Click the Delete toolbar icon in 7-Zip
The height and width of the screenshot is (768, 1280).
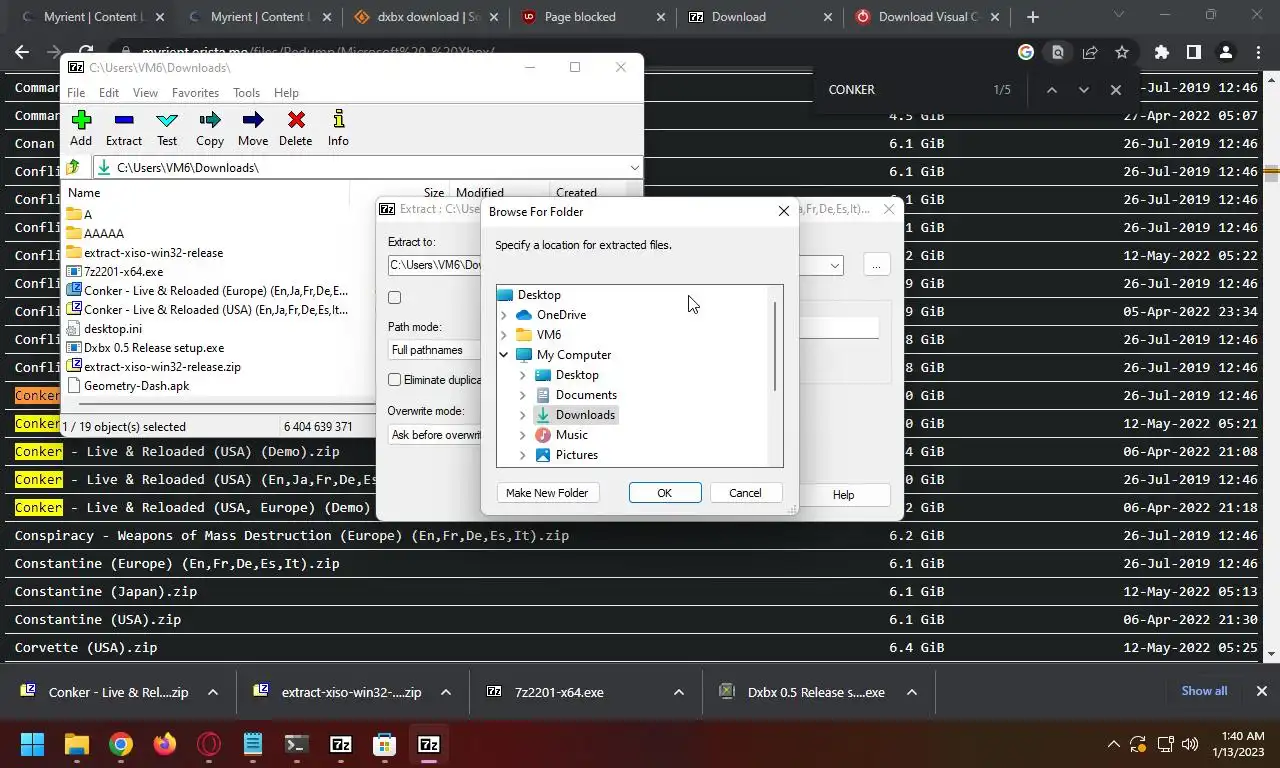(296, 128)
